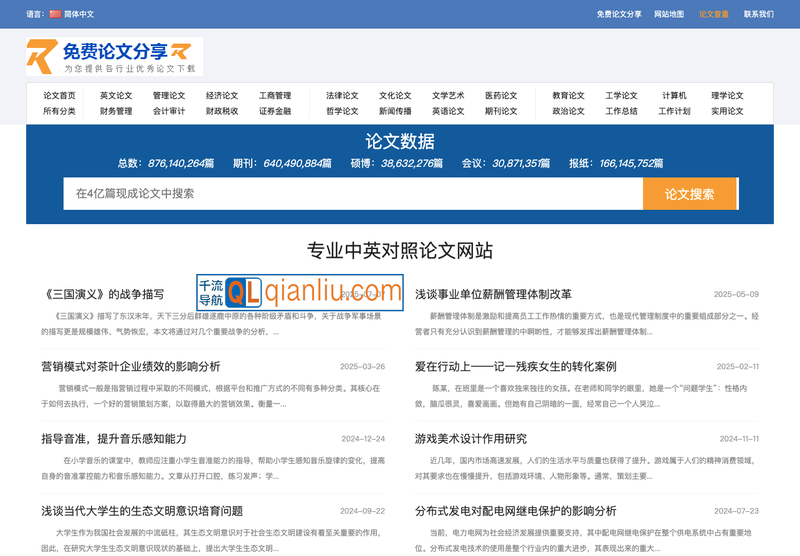Screen dimensions: 800x556
Task: Click journal count 640,490,884篇
Action: point(297,163)
